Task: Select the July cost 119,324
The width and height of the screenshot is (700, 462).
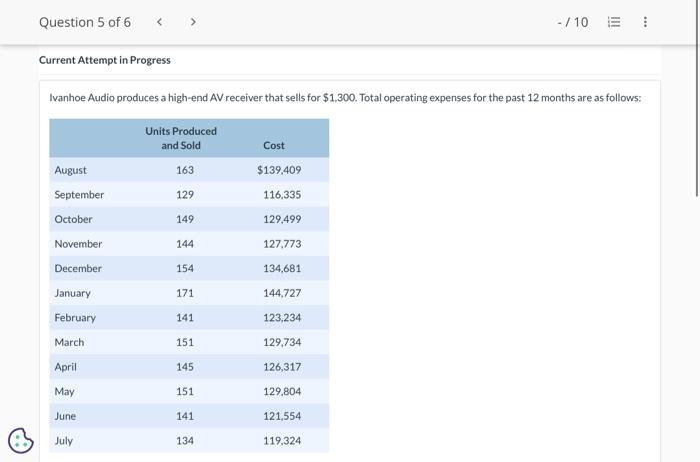Action: coord(282,440)
